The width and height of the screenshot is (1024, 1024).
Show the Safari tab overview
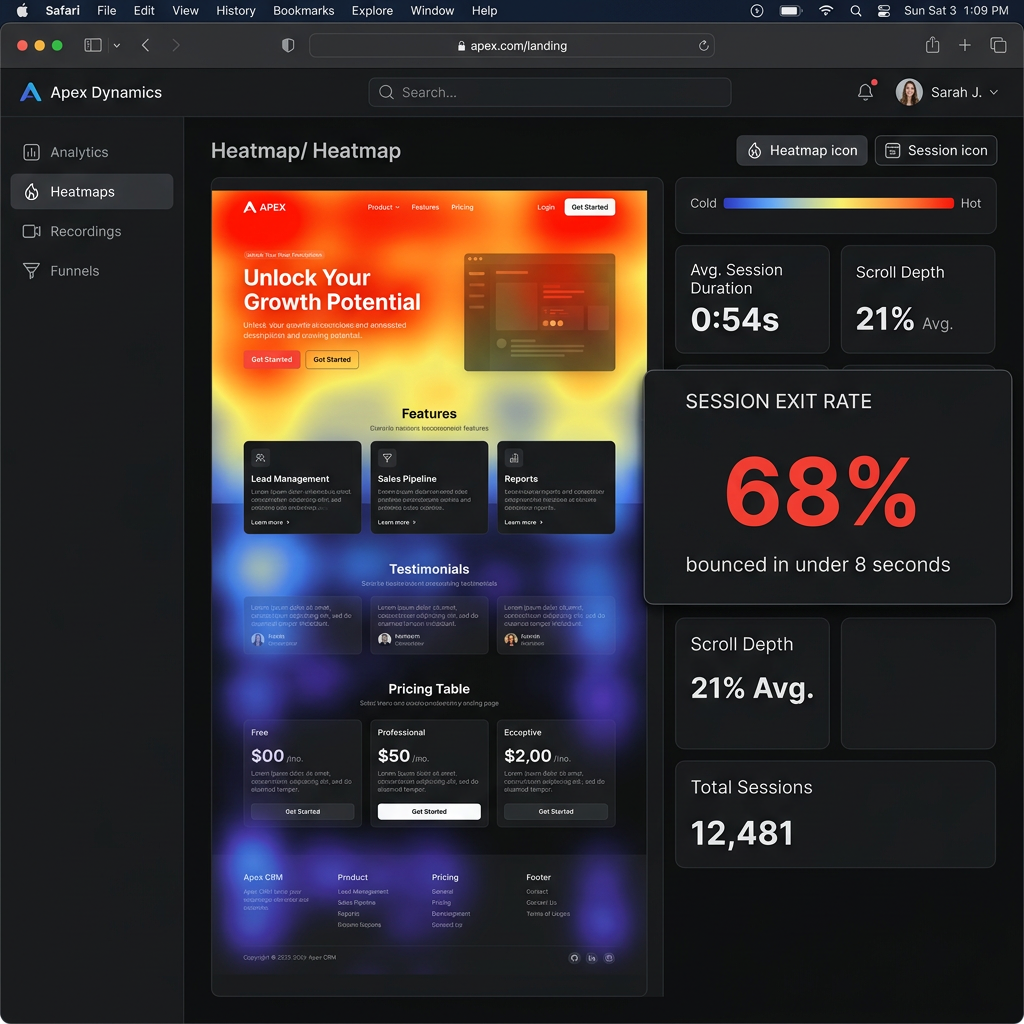tap(998, 45)
